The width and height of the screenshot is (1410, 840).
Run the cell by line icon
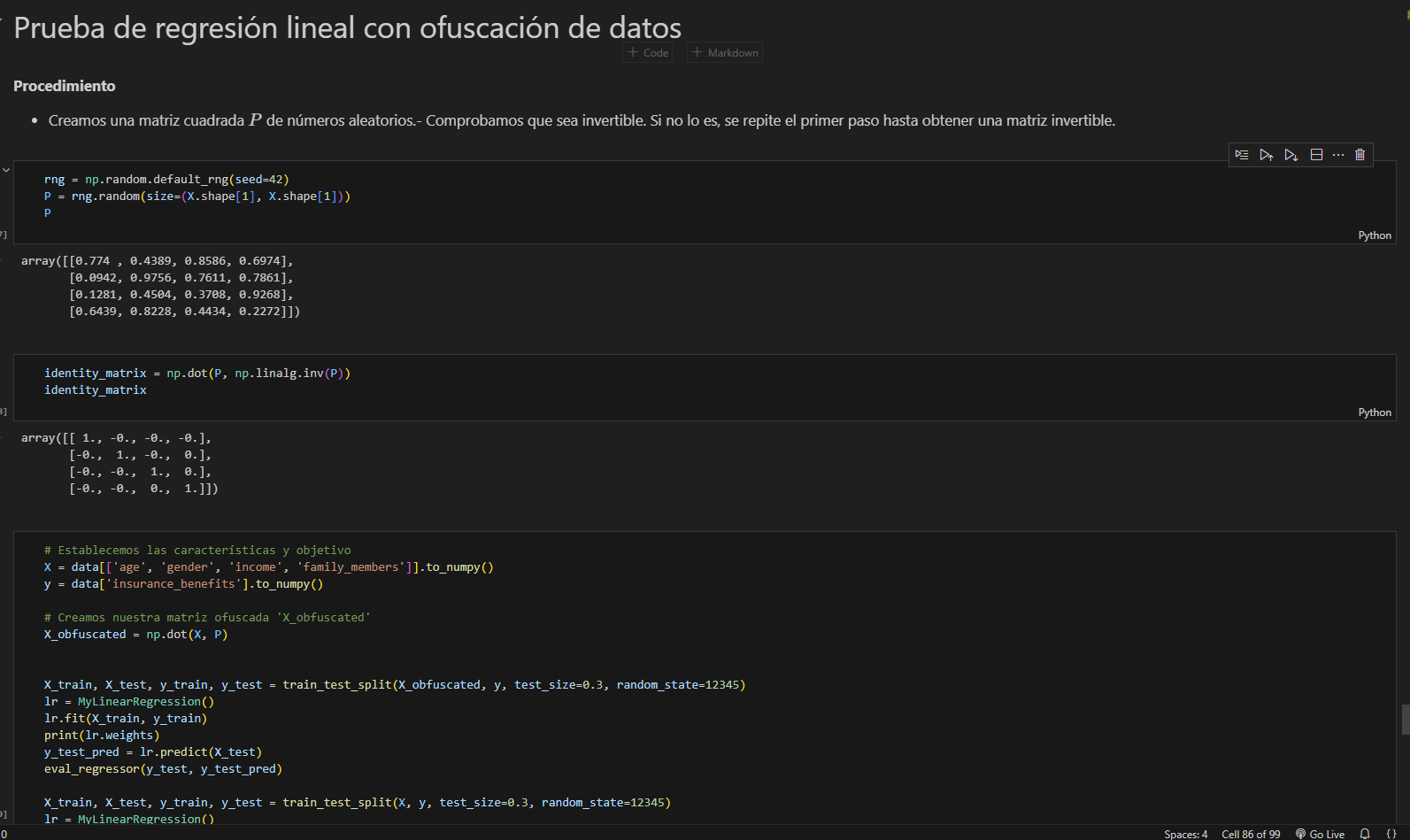[x=1242, y=155]
